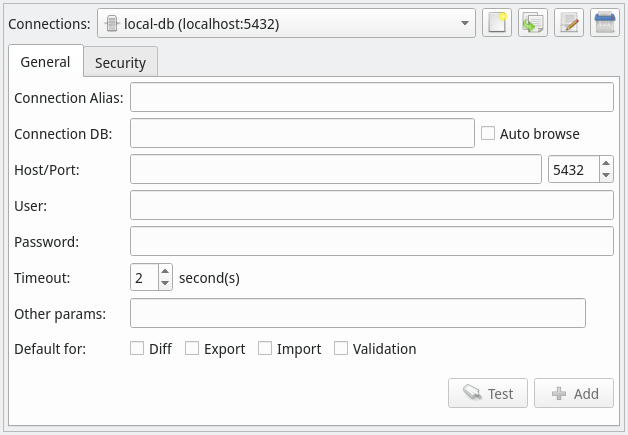This screenshot has height=435, width=628.
Task: Enable the Auto browse checkbox
Action: pos(488,133)
